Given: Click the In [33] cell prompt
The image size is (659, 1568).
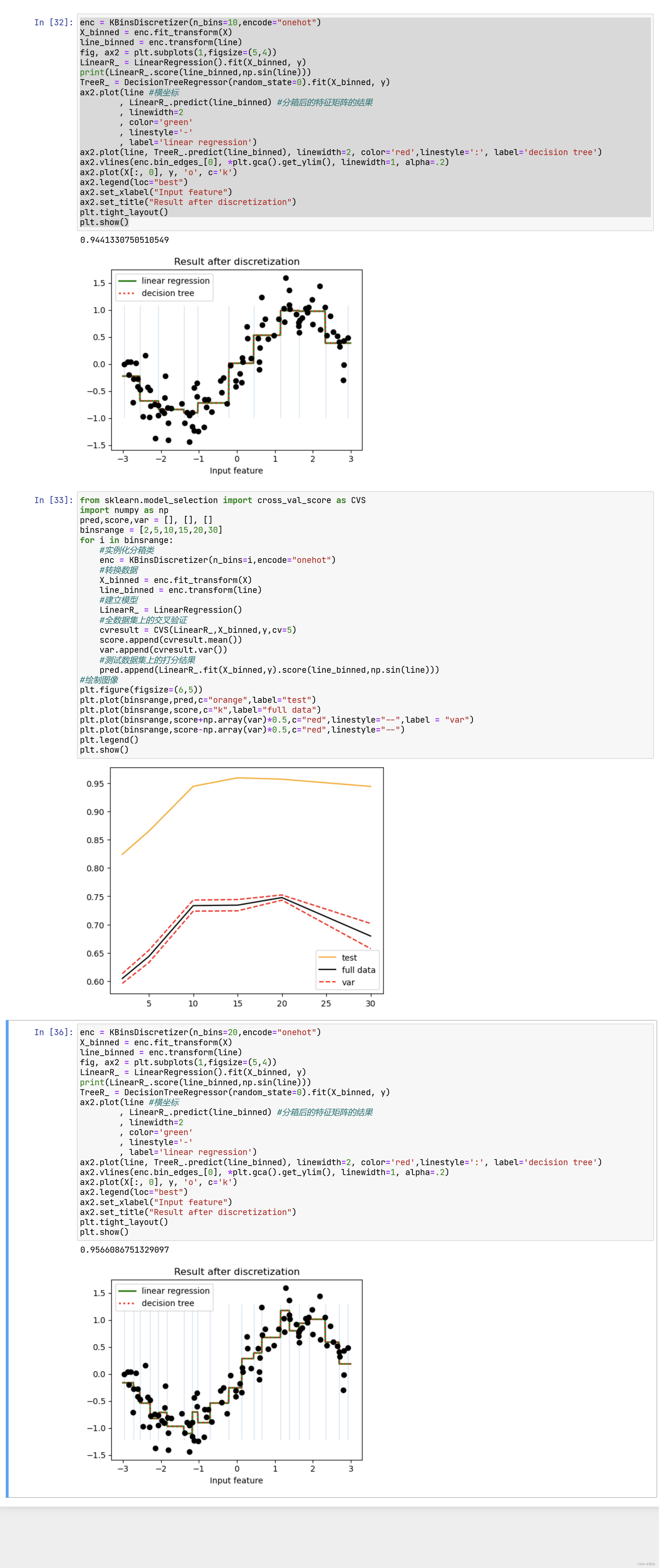Looking at the screenshot, I should tap(53, 500).
